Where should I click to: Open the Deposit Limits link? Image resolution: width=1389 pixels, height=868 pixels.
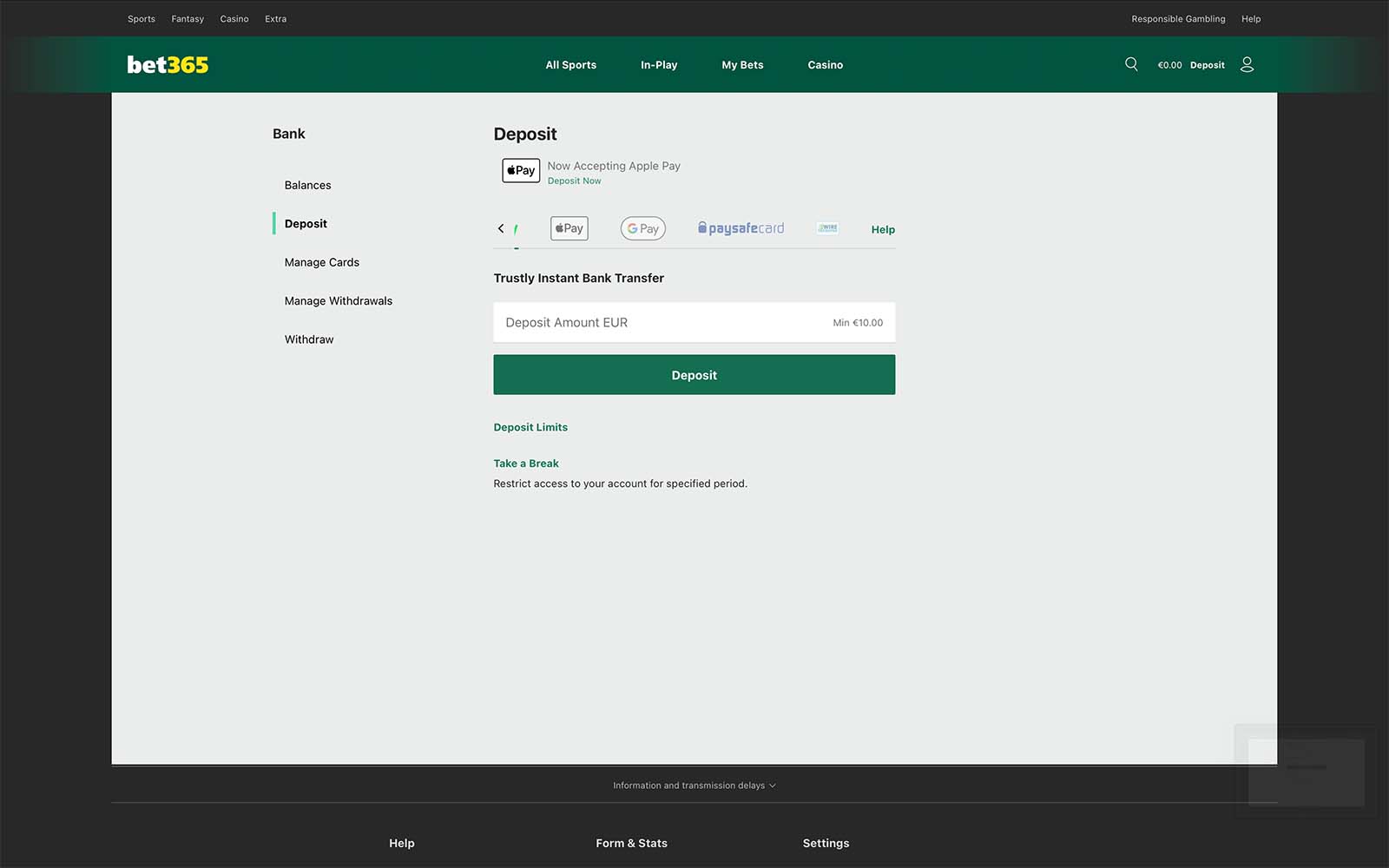[x=530, y=427]
